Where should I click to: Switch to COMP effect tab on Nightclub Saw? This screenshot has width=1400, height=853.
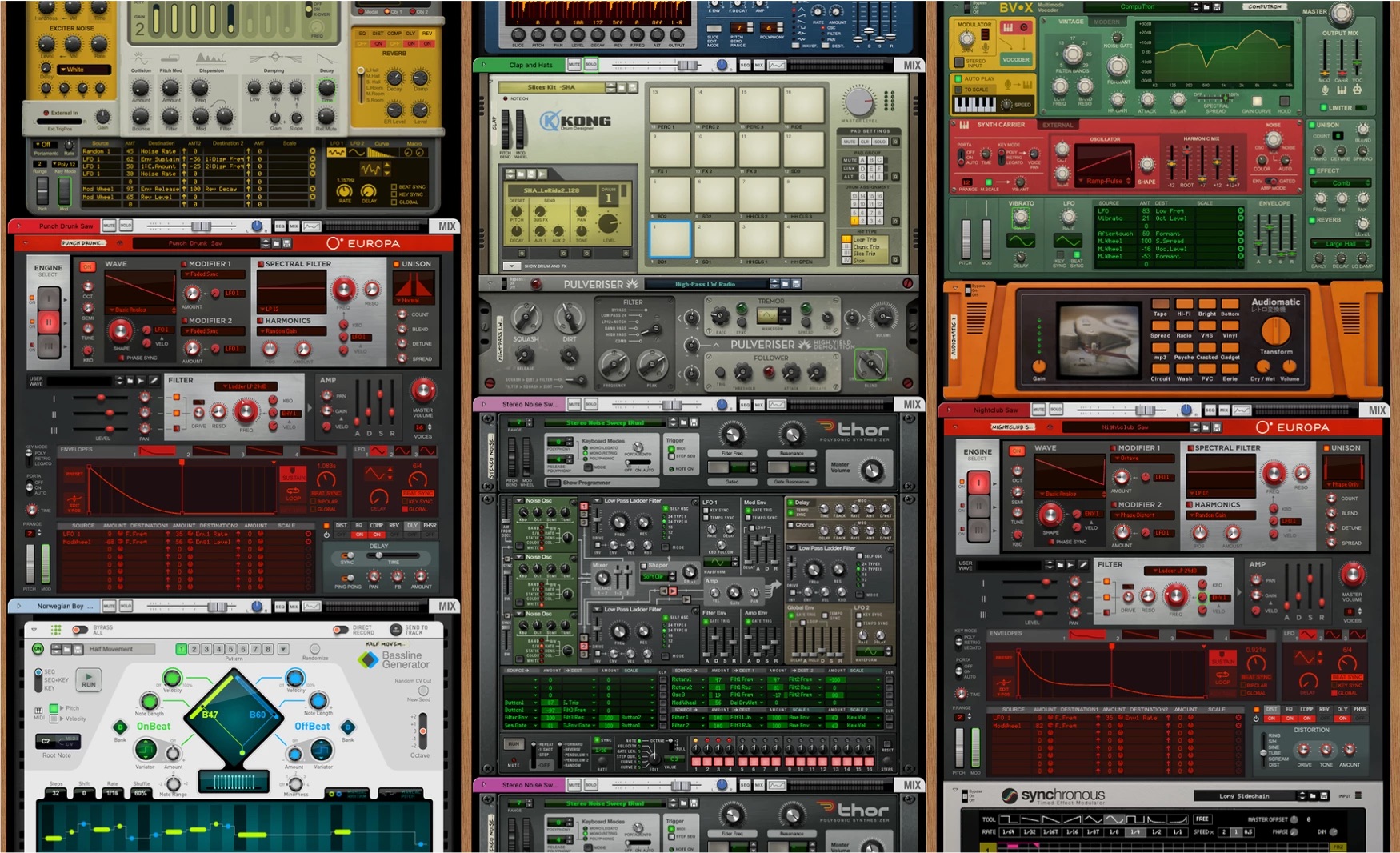click(x=1306, y=709)
